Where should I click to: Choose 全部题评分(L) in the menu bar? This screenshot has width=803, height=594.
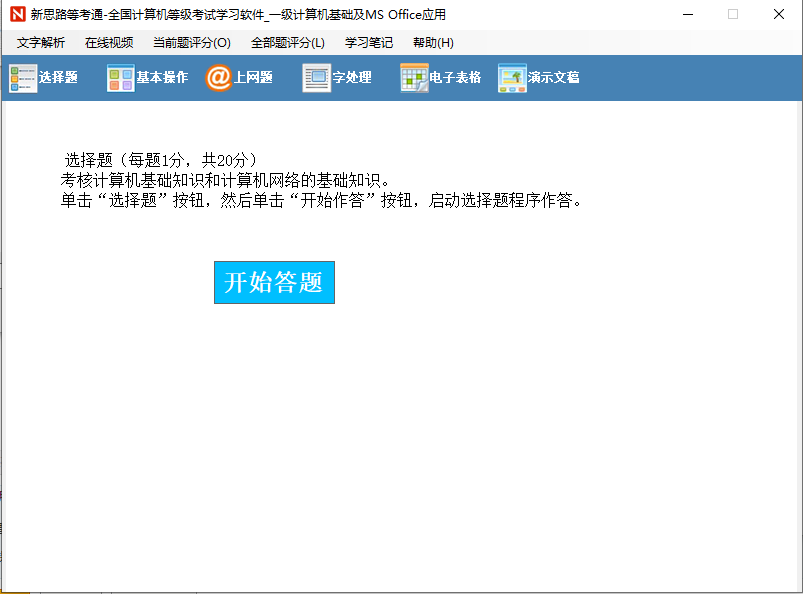click(288, 43)
